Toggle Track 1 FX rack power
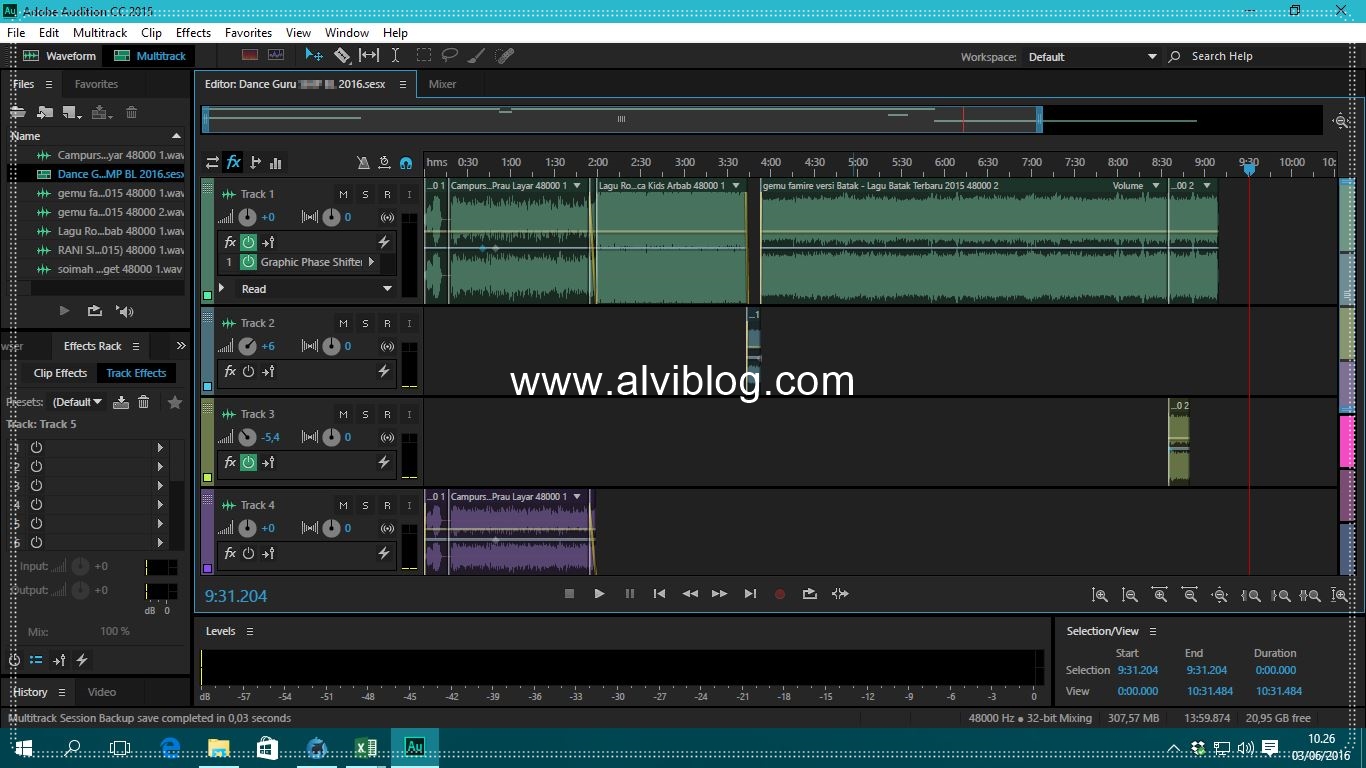 point(248,242)
